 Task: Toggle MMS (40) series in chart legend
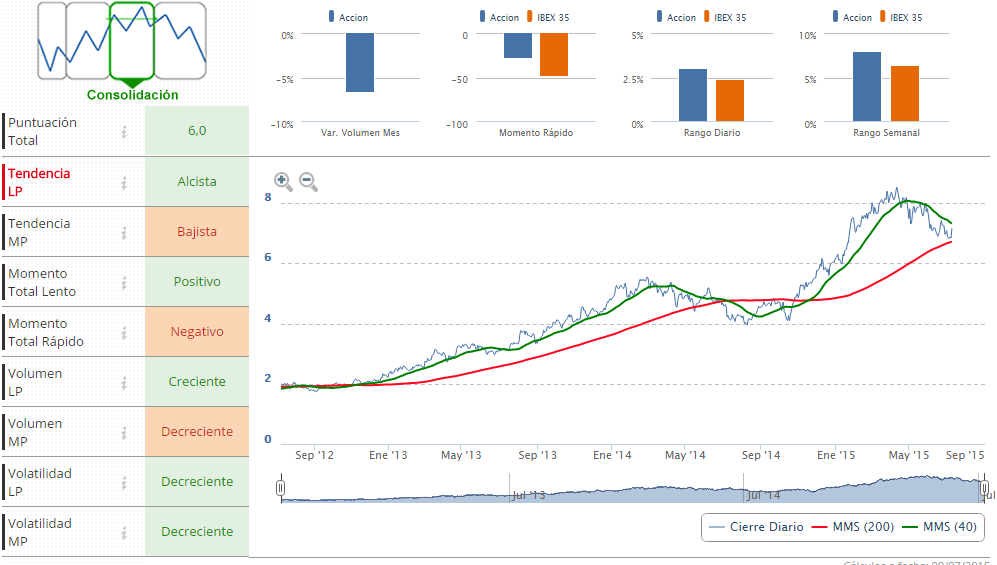pyautogui.click(x=940, y=527)
